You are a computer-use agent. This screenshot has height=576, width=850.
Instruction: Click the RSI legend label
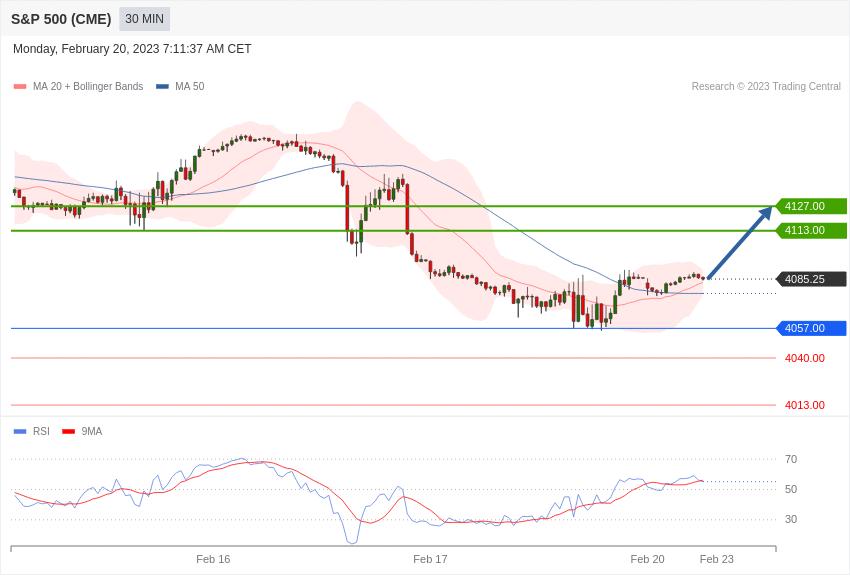point(41,431)
